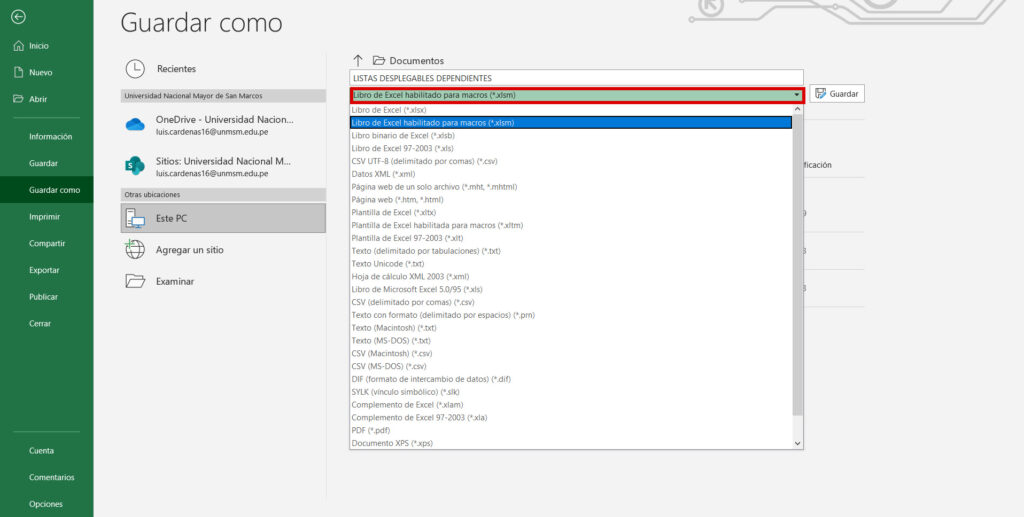Viewport: 1024px width, 517px height.
Task: Click the Nuevo new document icon
Action: pos(17,73)
